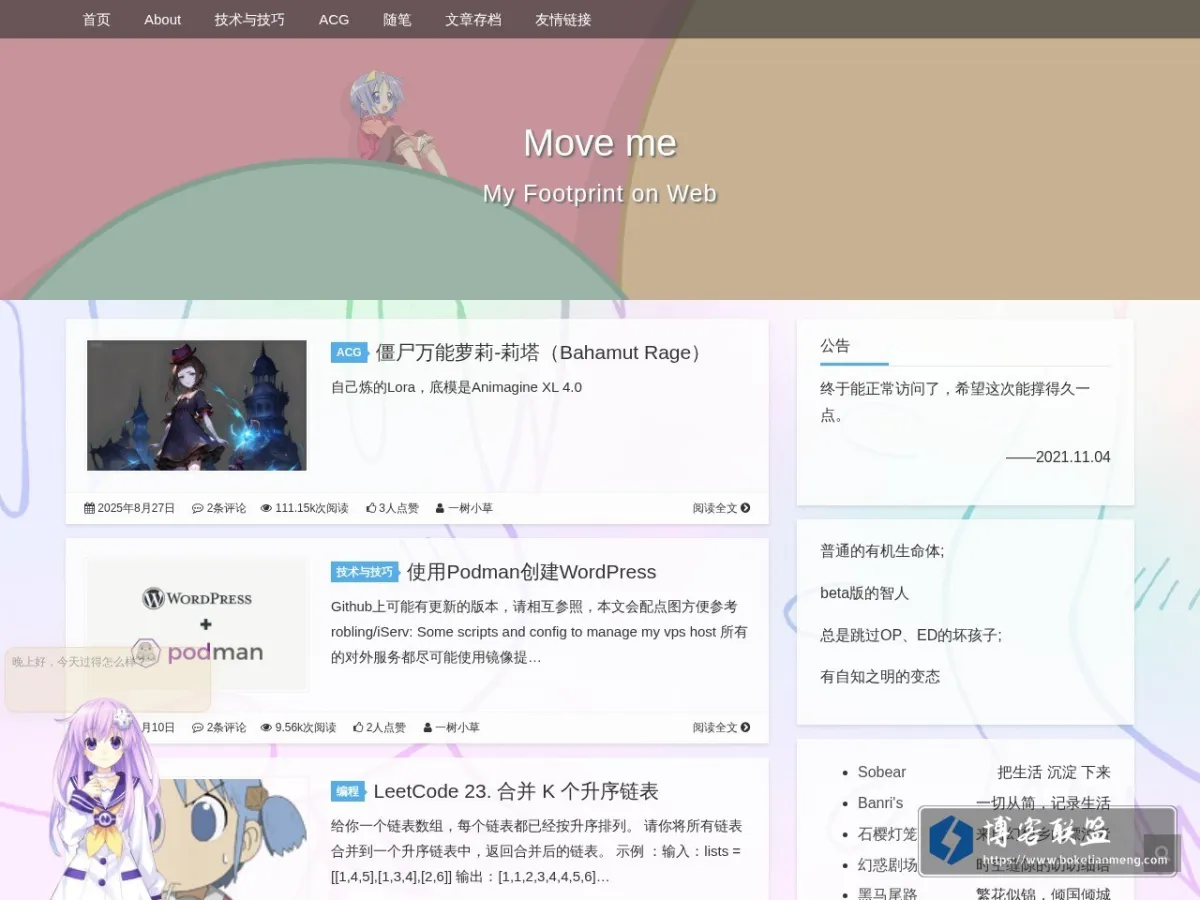Click the 2条评论 text on 僵尸万能萝莉 post
This screenshot has height=900, width=1200.
(x=226, y=508)
